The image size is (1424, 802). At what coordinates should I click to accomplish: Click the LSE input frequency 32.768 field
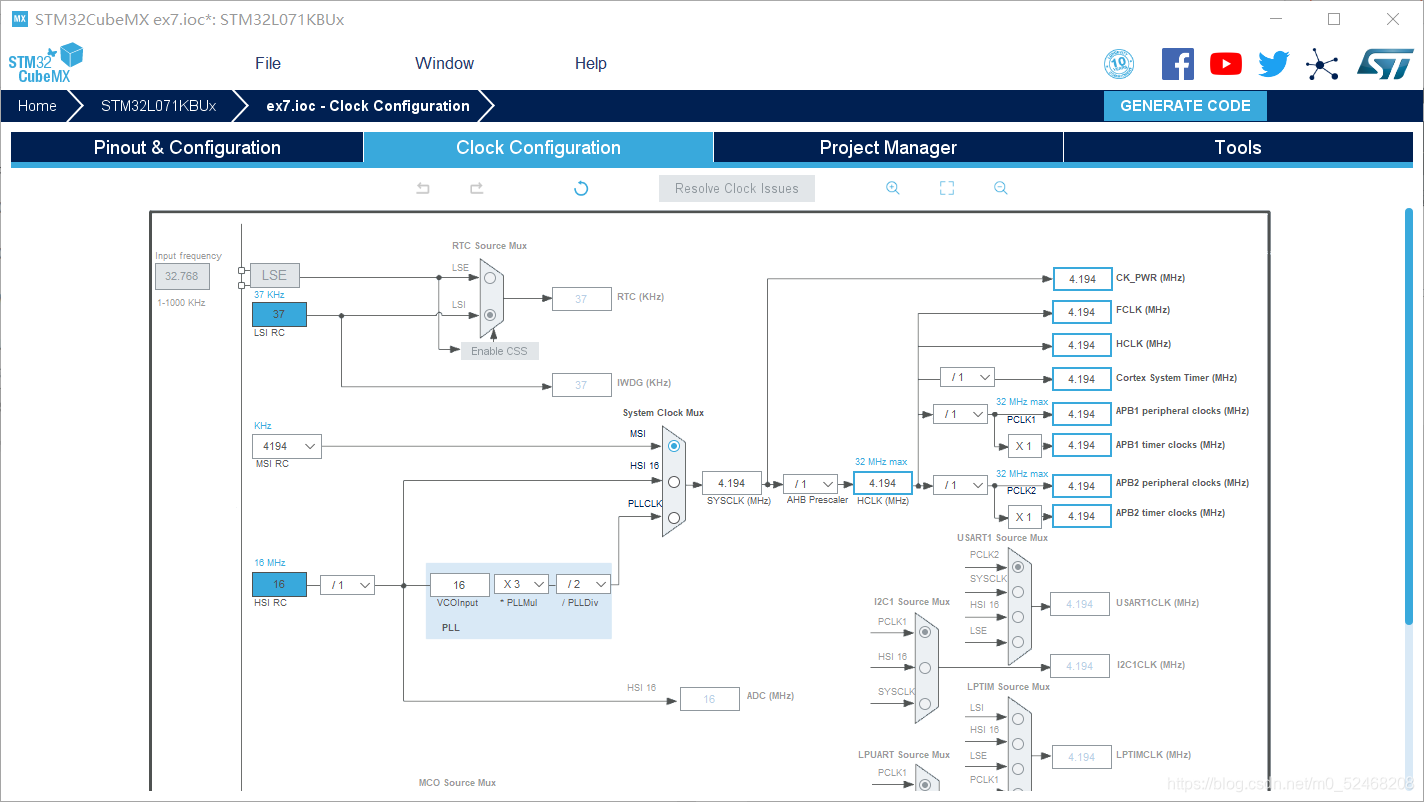coord(182,277)
